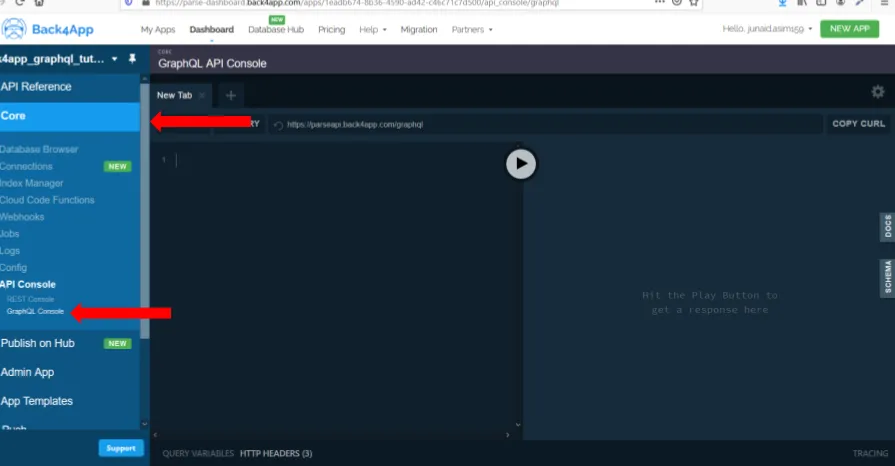This screenshot has height=466, width=895.
Task: Run the query with the Play button
Action: 521,164
